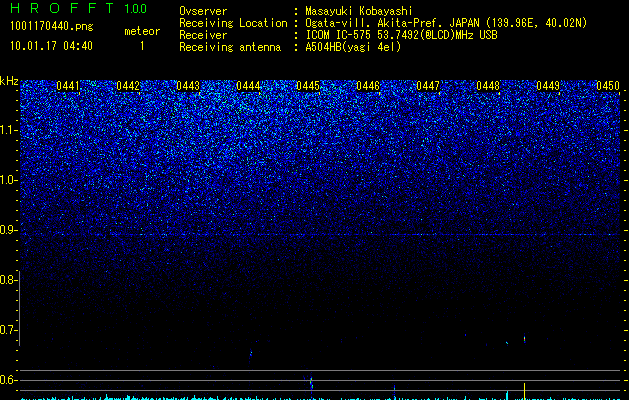
Task: Click the 0446 time marker
Action: click(368, 86)
